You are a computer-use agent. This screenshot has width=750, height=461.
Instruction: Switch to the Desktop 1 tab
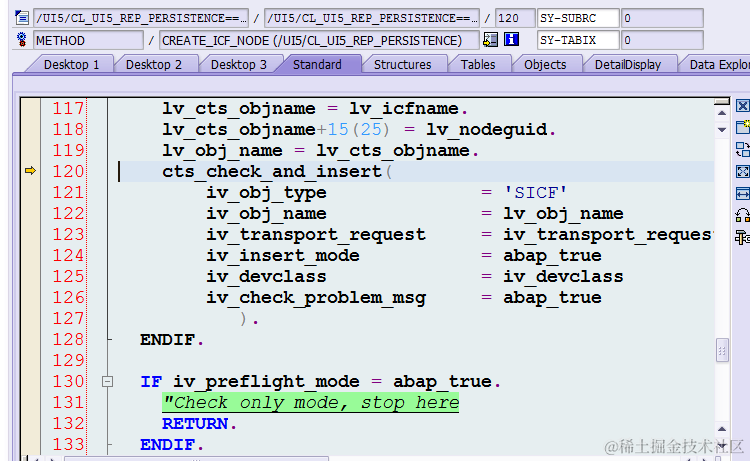click(72, 65)
